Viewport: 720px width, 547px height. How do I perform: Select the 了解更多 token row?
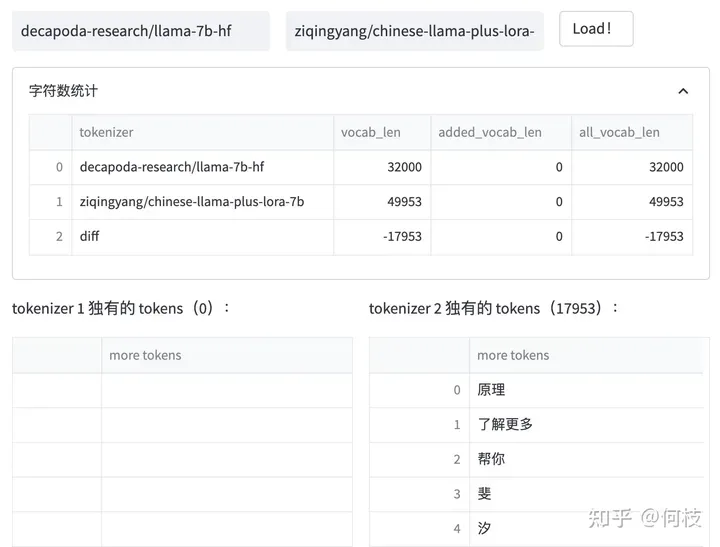click(x=536, y=425)
